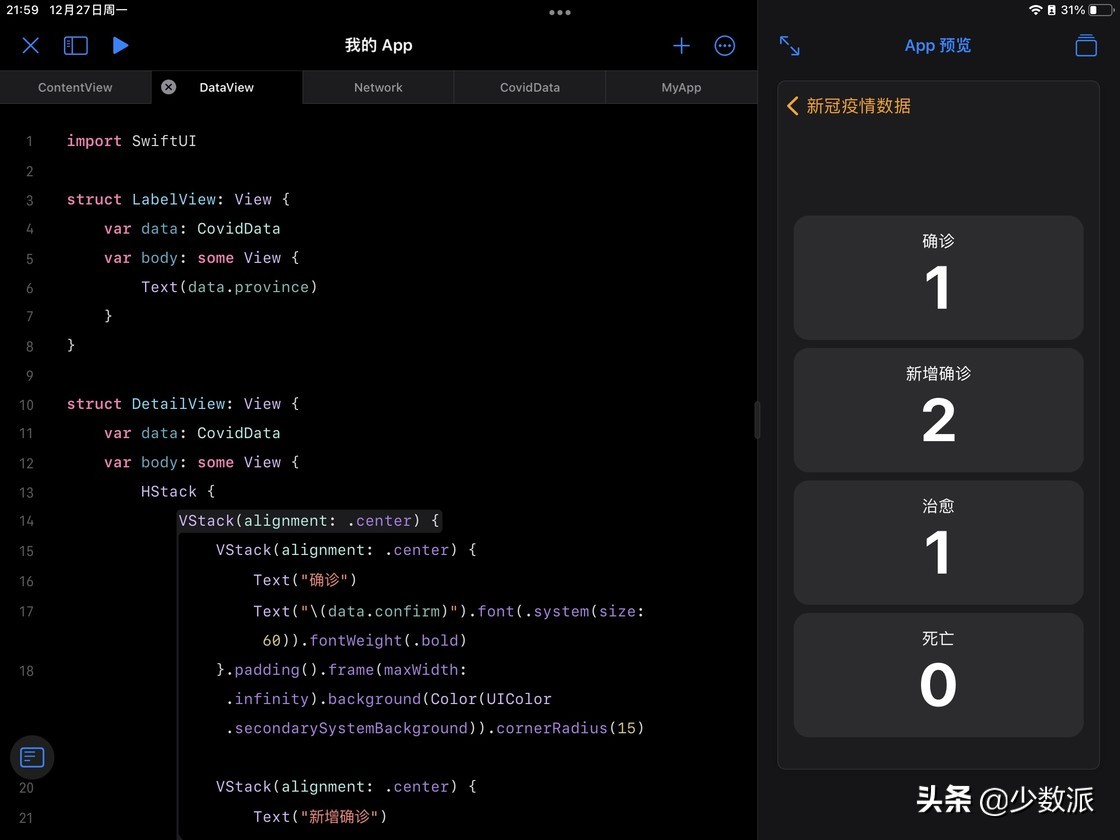
Task: Click line number 10 in gutter
Action: click(26, 405)
